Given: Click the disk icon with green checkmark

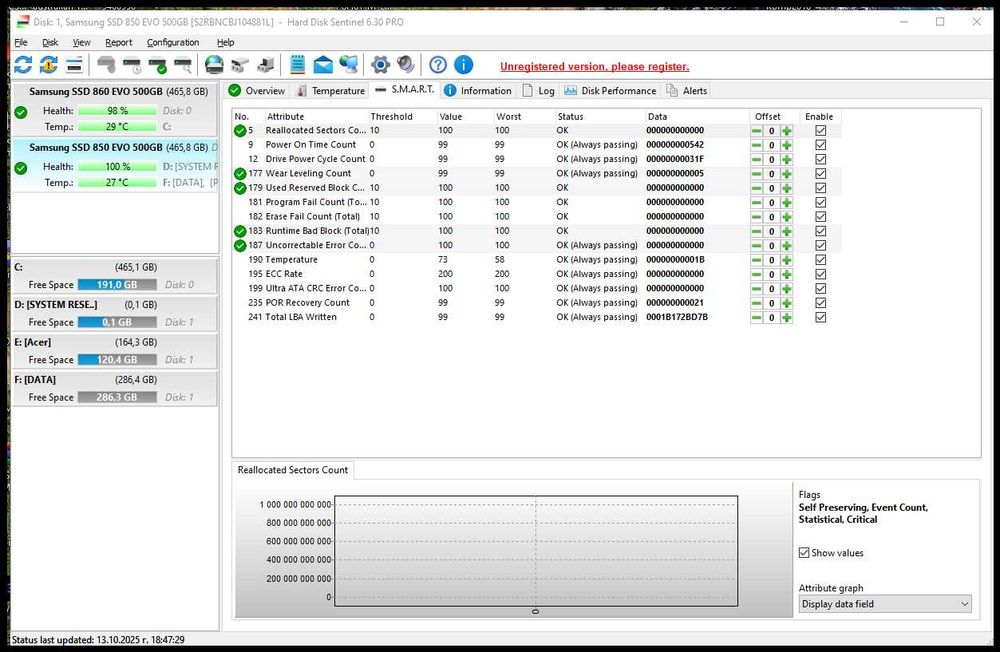Looking at the screenshot, I should tap(157, 65).
